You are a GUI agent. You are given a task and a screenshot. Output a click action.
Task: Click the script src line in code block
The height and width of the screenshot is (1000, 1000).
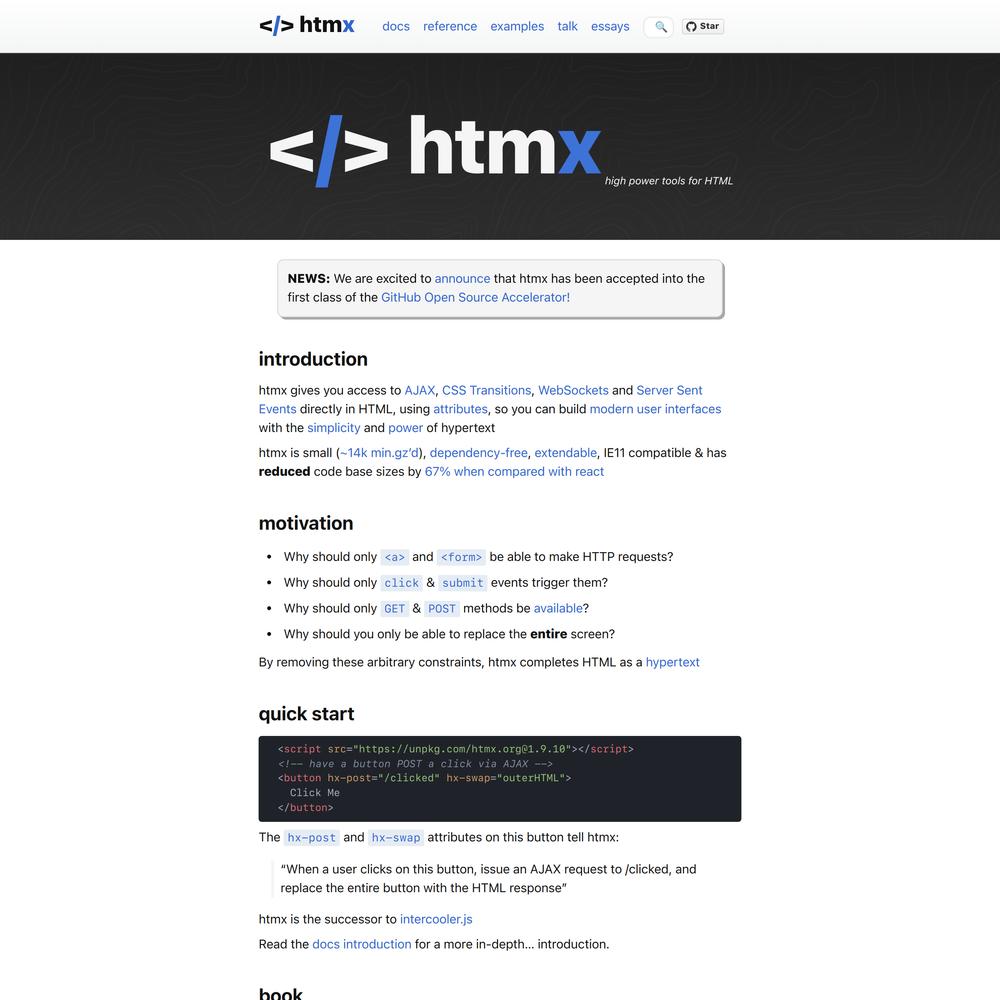[455, 749]
